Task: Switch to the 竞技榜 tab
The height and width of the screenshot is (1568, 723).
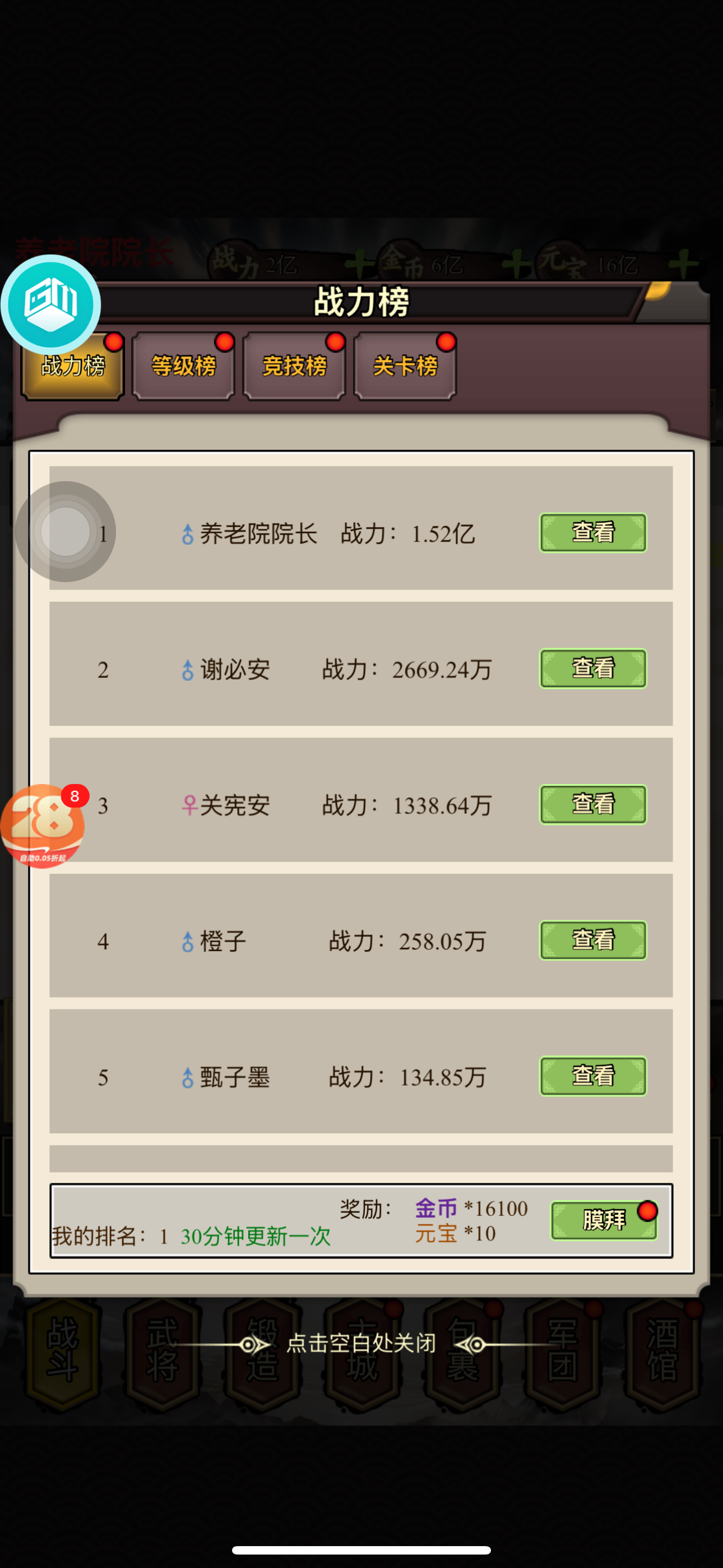Action: (294, 366)
